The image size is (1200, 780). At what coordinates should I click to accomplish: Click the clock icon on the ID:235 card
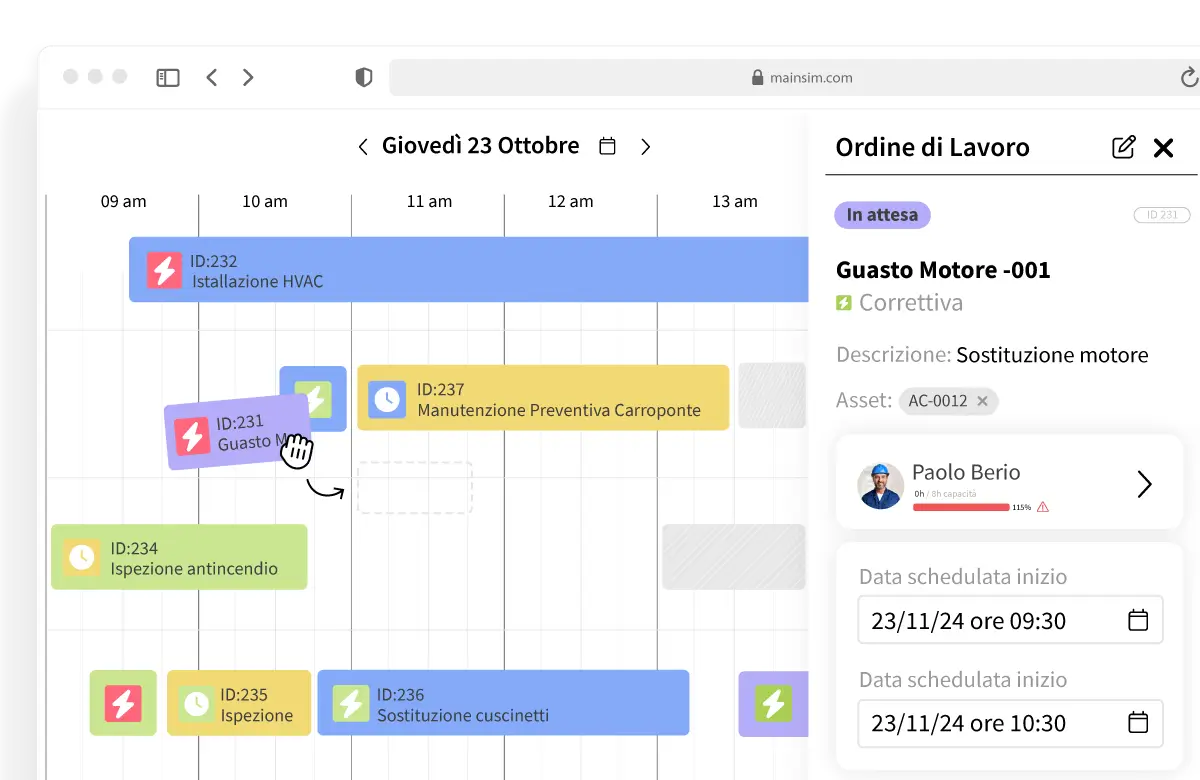(196, 704)
